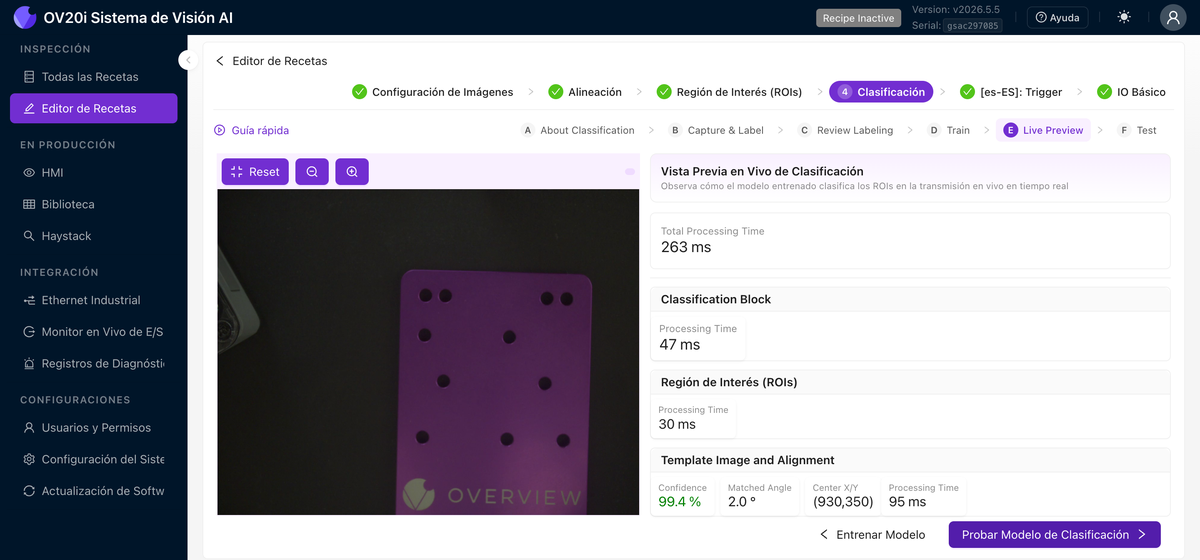Click the Version v2026.5.5 text

coord(956,9)
